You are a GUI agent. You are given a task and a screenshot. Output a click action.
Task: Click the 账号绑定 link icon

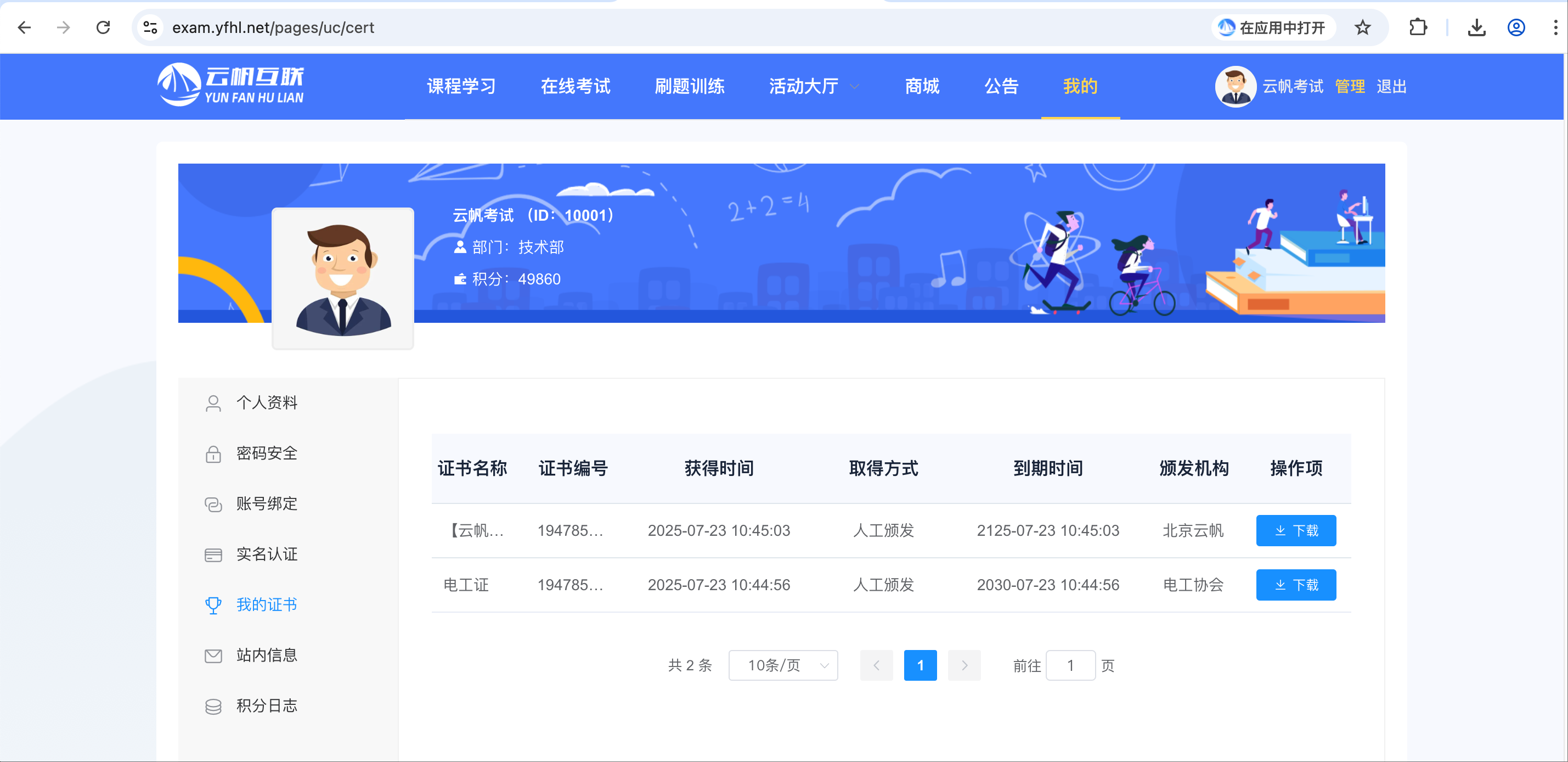tap(213, 505)
